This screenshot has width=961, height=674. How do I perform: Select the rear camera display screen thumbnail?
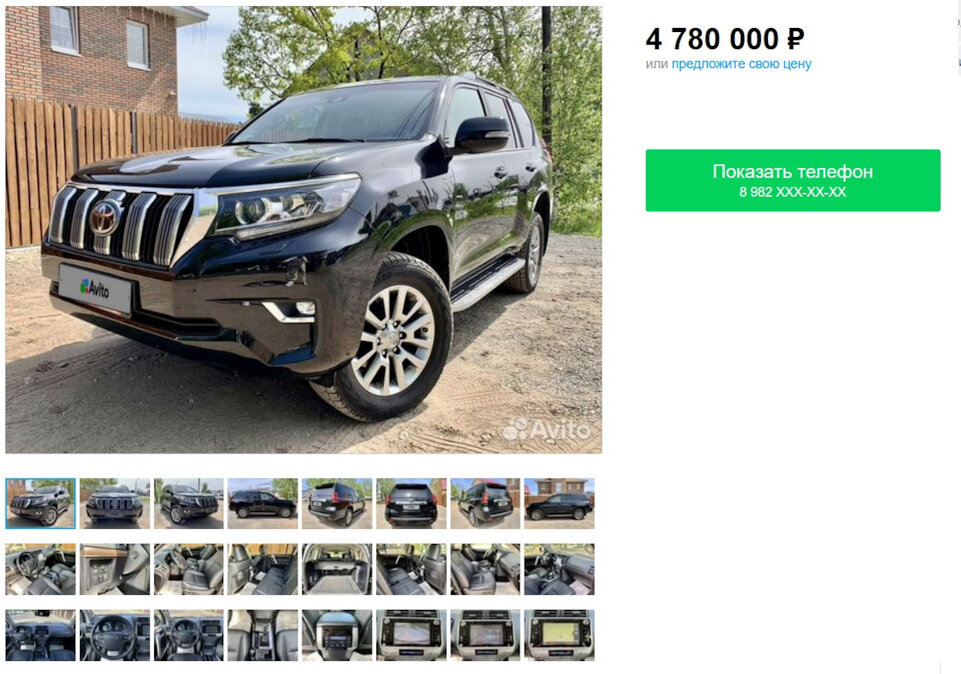pos(411,635)
